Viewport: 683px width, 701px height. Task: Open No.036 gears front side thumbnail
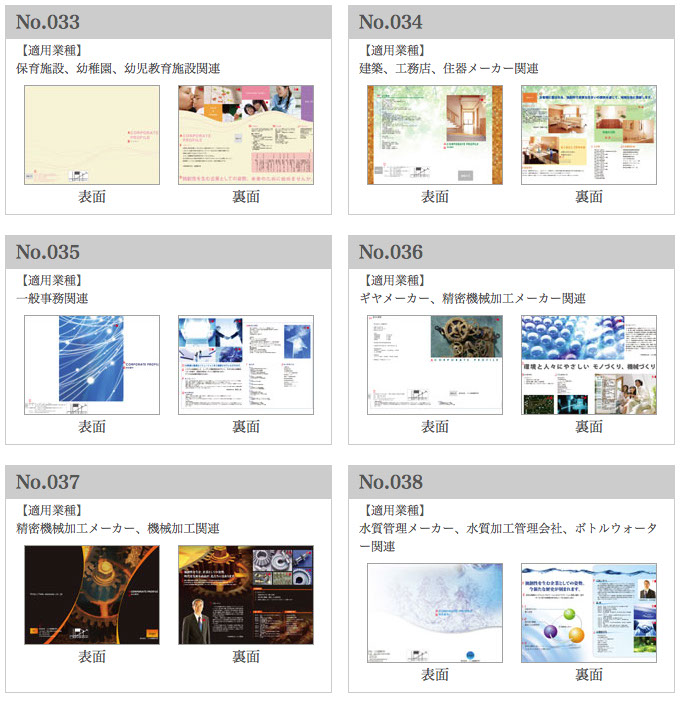(435, 365)
